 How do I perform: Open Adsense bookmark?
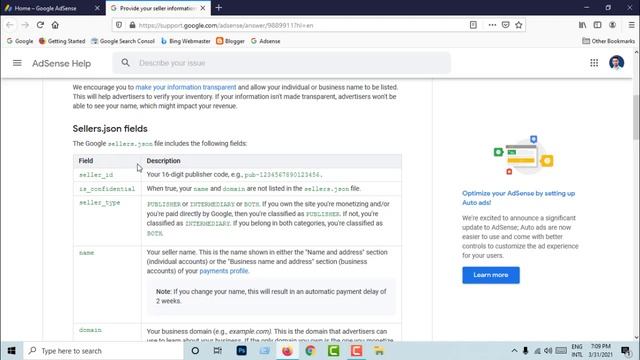[265, 41]
